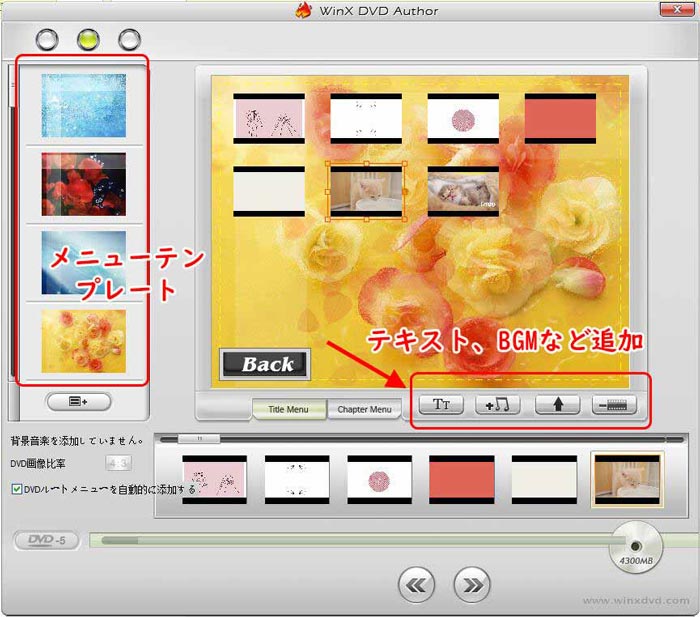Image resolution: width=700 pixels, height=617 pixels.
Task: Switch to the Chapter Menu tab
Action: point(364,409)
